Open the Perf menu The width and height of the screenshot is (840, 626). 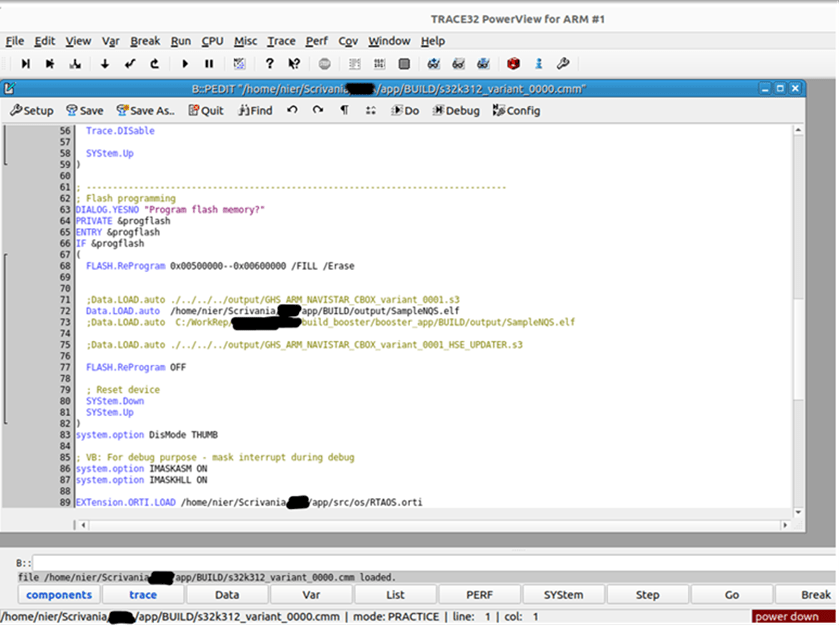(x=317, y=41)
